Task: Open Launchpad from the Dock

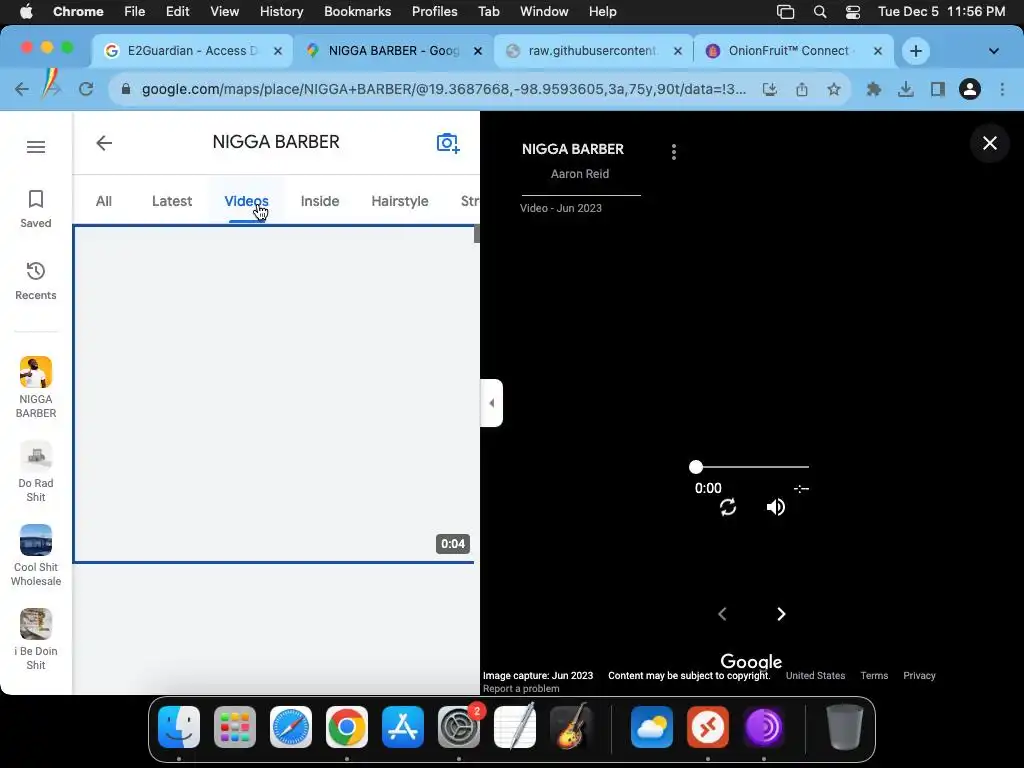Action: (x=235, y=728)
